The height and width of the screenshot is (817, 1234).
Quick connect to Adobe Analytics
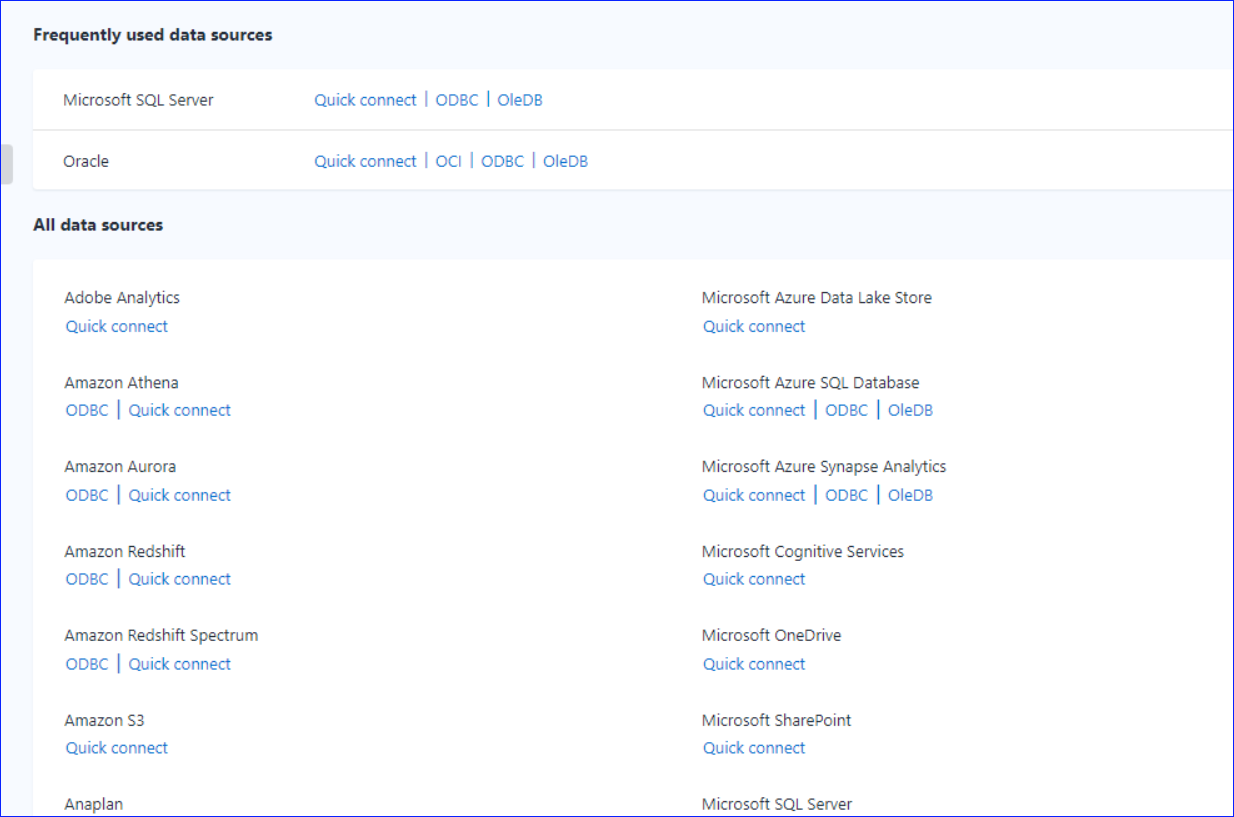[x=116, y=326]
